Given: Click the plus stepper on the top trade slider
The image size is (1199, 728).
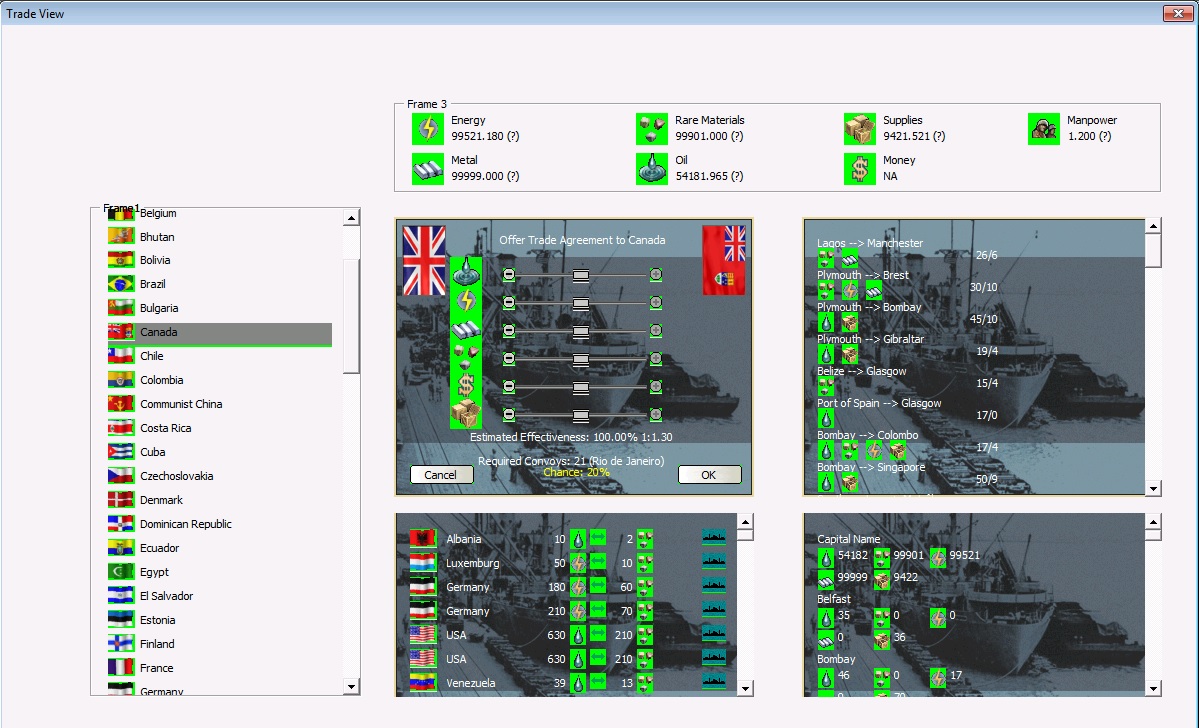Looking at the screenshot, I should pyautogui.click(x=655, y=274).
